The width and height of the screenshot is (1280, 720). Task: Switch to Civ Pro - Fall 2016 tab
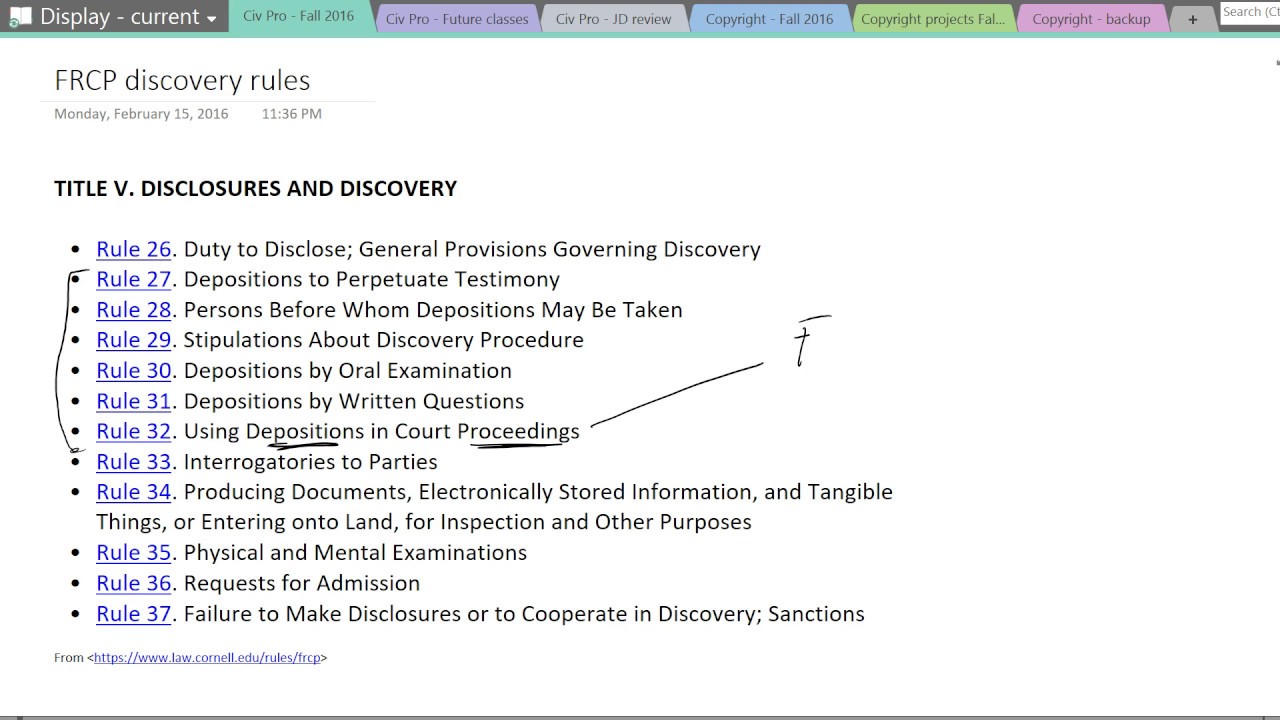coord(298,17)
